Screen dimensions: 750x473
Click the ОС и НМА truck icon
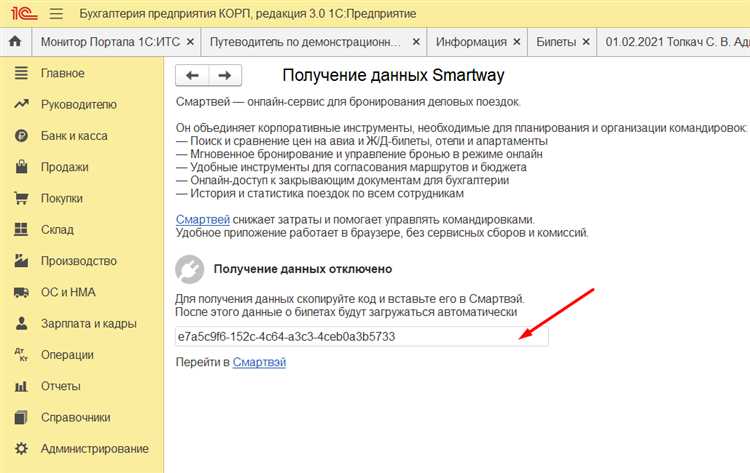point(21,292)
